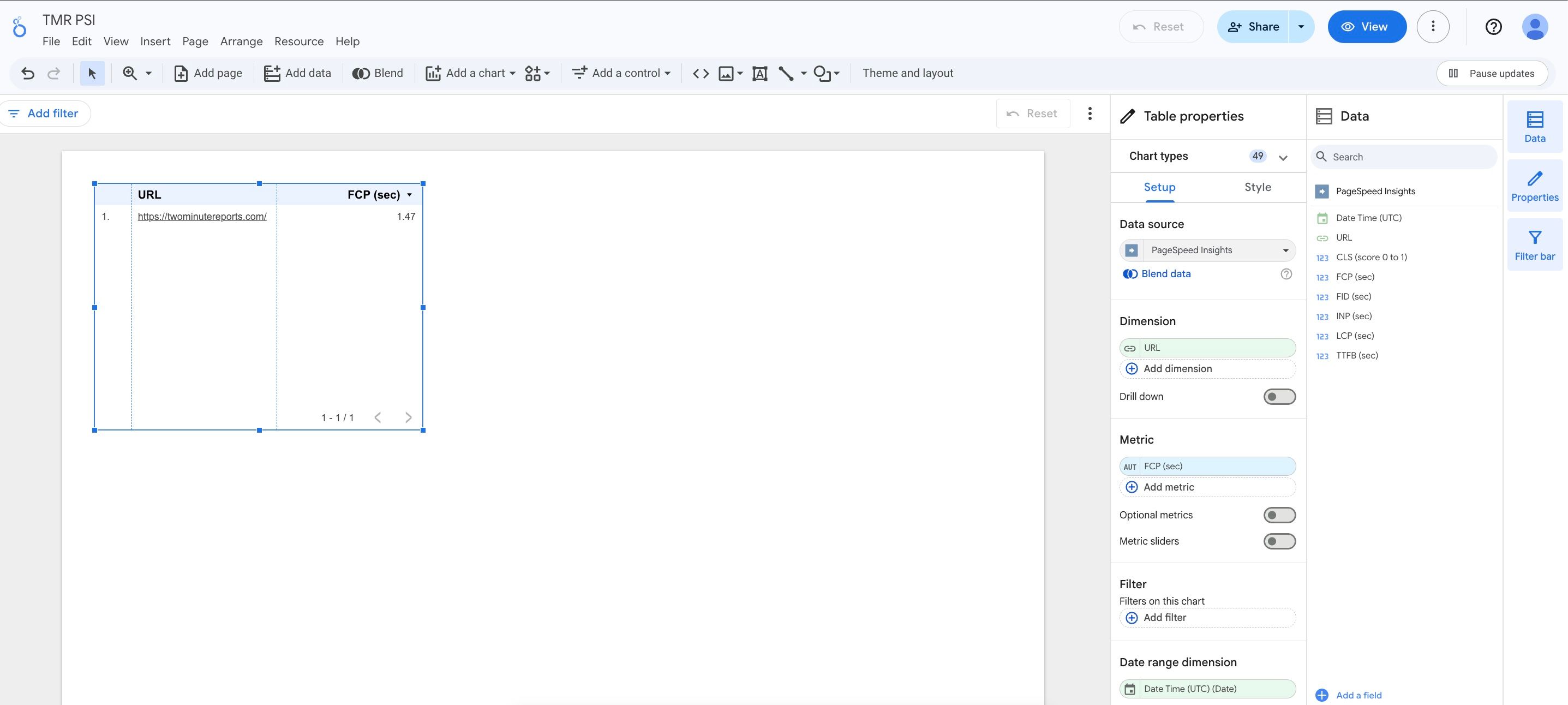Viewport: 1568px width, 705px height.
Task: Switch to the Style tab
Action: point(1257,187)
